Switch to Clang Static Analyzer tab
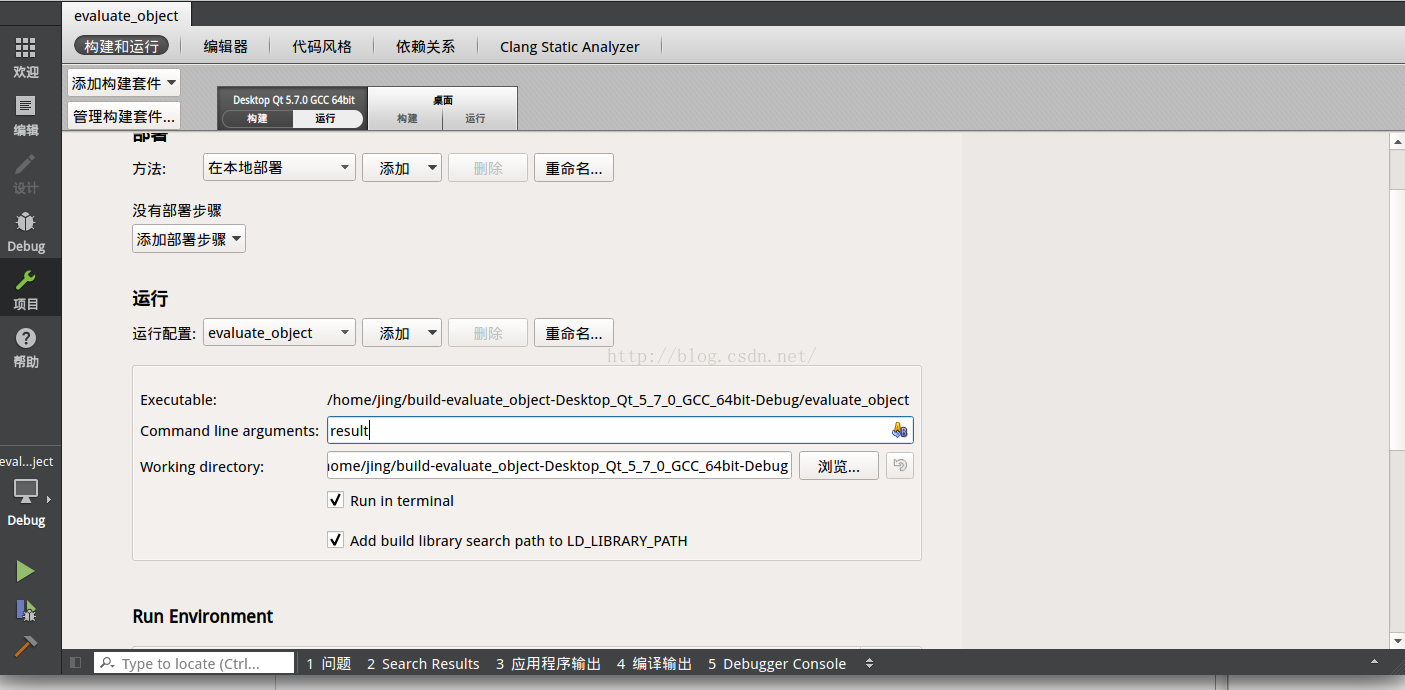This screenshot has height=690, width=1405. pyautogui.click(x=569, y=46)
